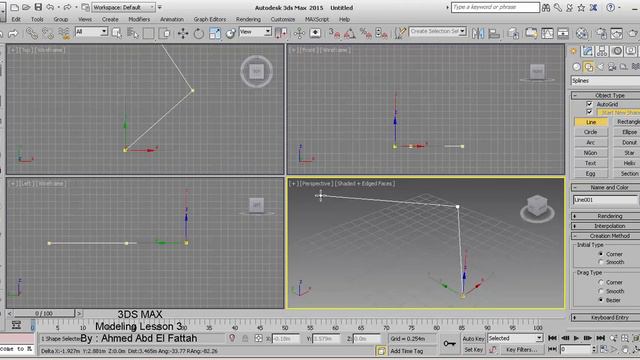Viewport: 640px width, 360px height.
Task: Select the Shapes category icon
Action: coord(588,67)
